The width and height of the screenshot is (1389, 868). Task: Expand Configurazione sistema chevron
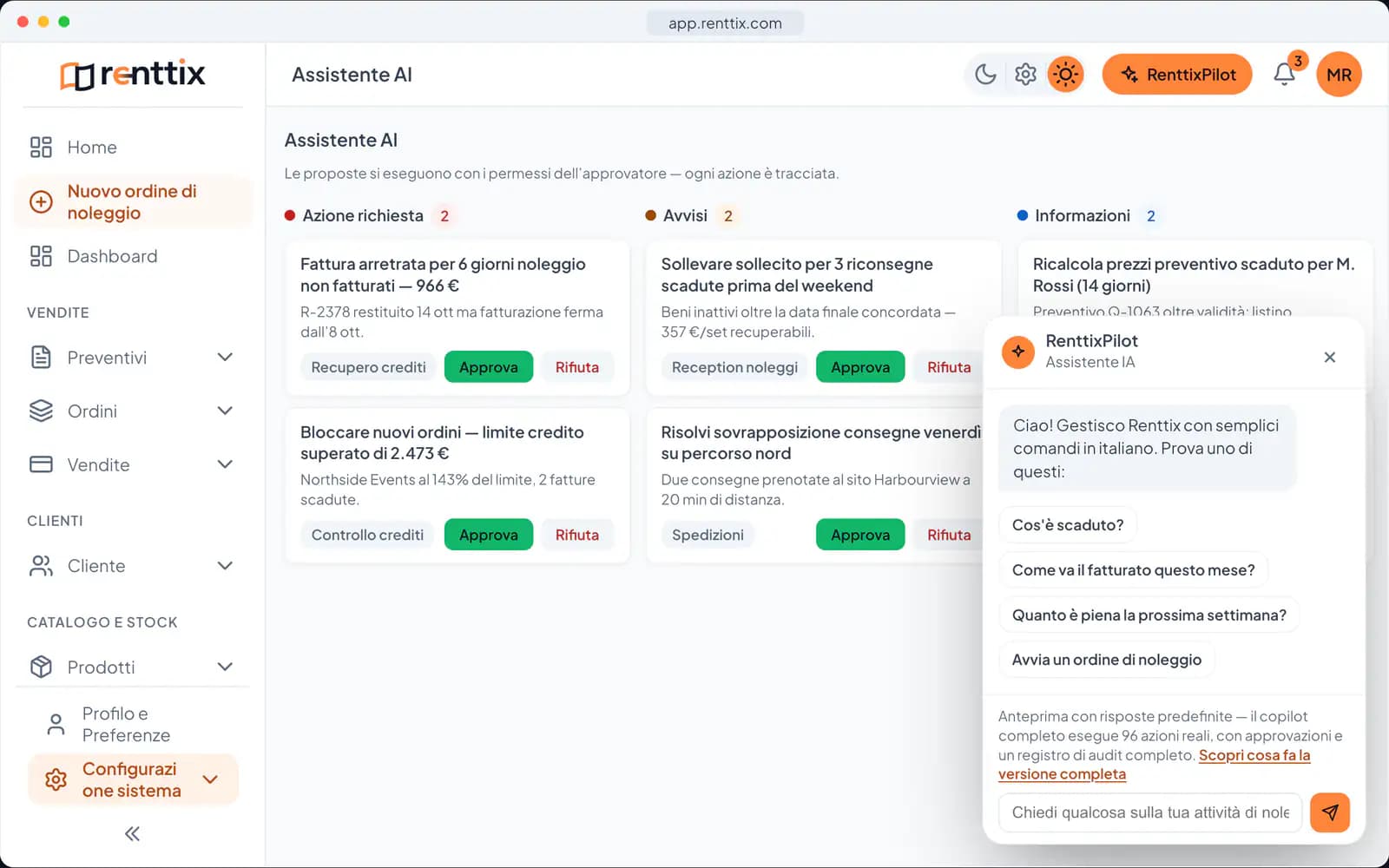click(210, 779)
